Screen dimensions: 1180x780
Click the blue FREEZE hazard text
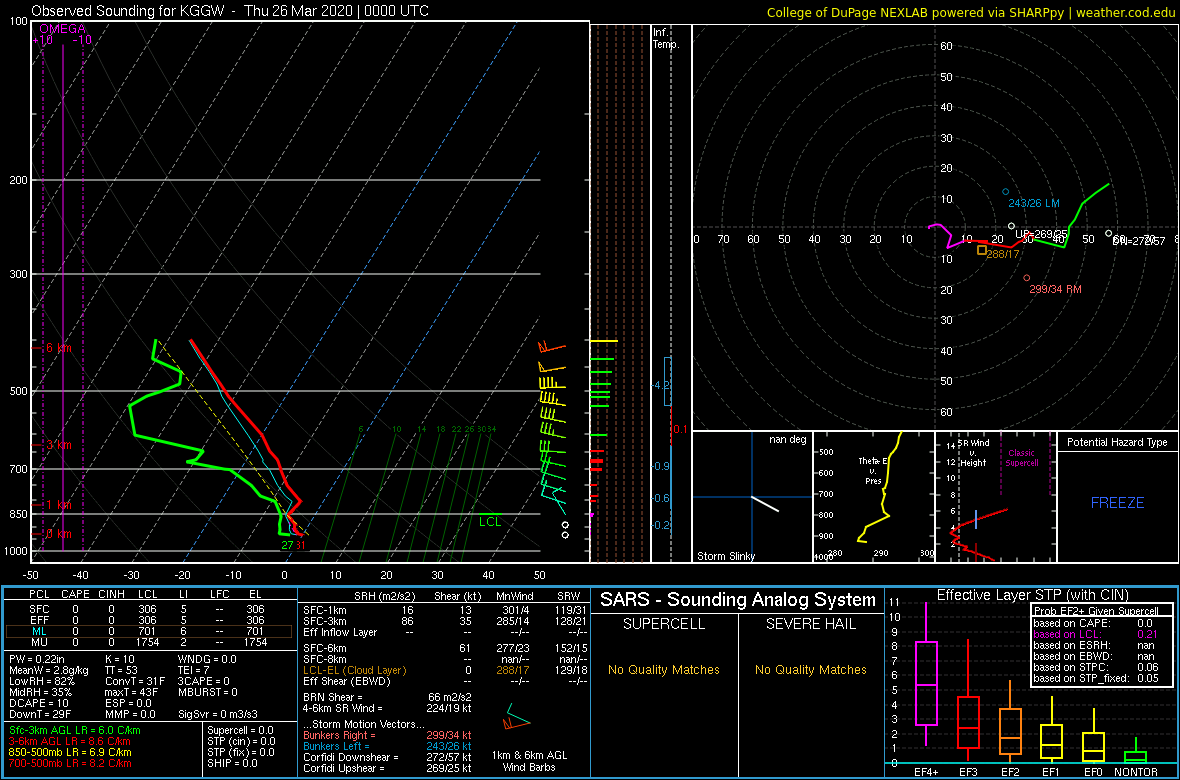tap(1117, 502)
